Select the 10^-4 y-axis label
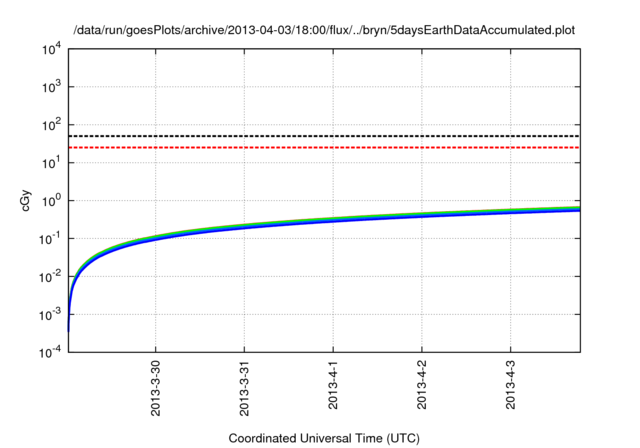 click(x=51, y=352)
